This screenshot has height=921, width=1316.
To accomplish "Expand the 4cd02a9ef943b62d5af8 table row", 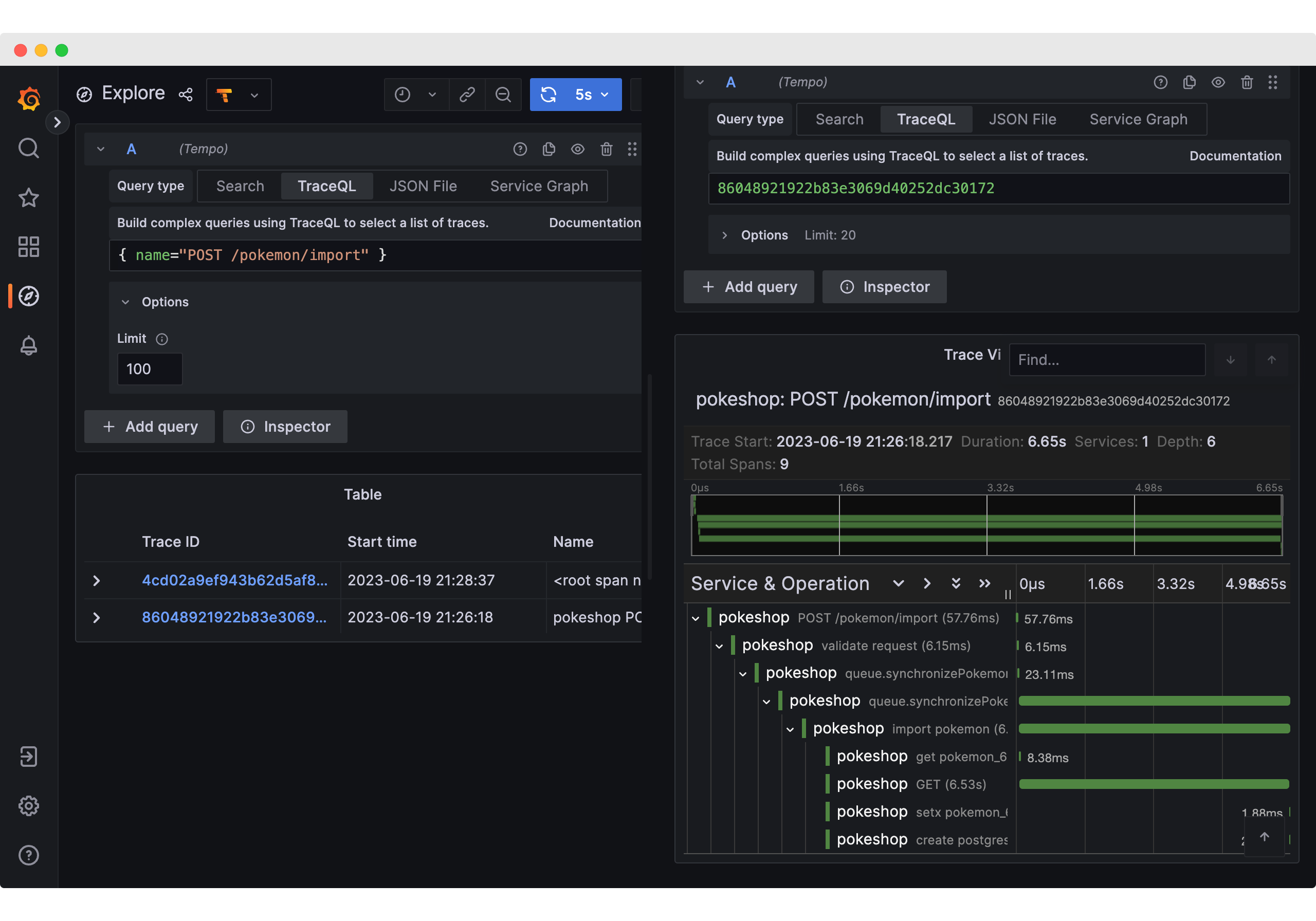I will 96,581.
